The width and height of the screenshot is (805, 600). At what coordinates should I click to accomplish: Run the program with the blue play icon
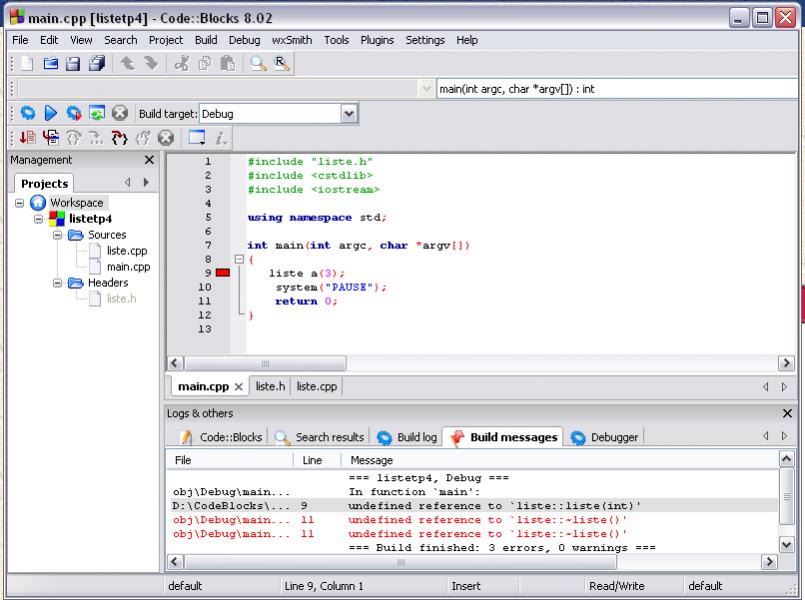coord(50,113)
